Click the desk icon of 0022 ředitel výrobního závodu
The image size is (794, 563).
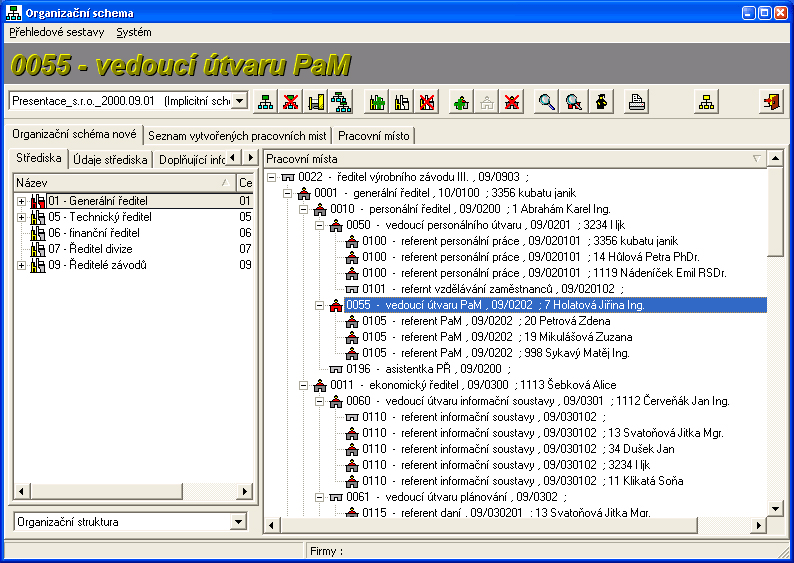click(x=288, y=177)
